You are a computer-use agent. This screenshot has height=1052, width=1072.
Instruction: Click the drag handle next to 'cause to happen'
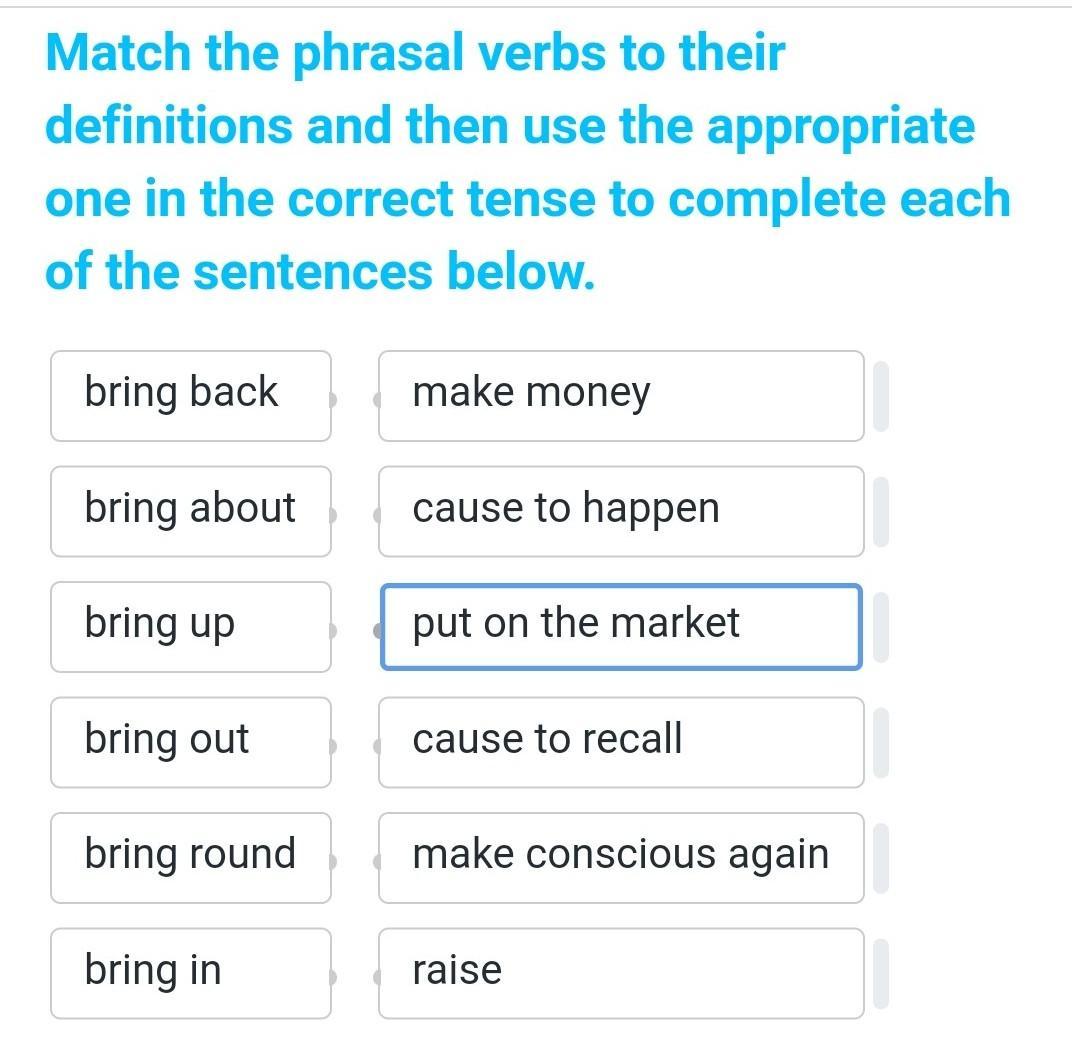(x=880, y=512)
